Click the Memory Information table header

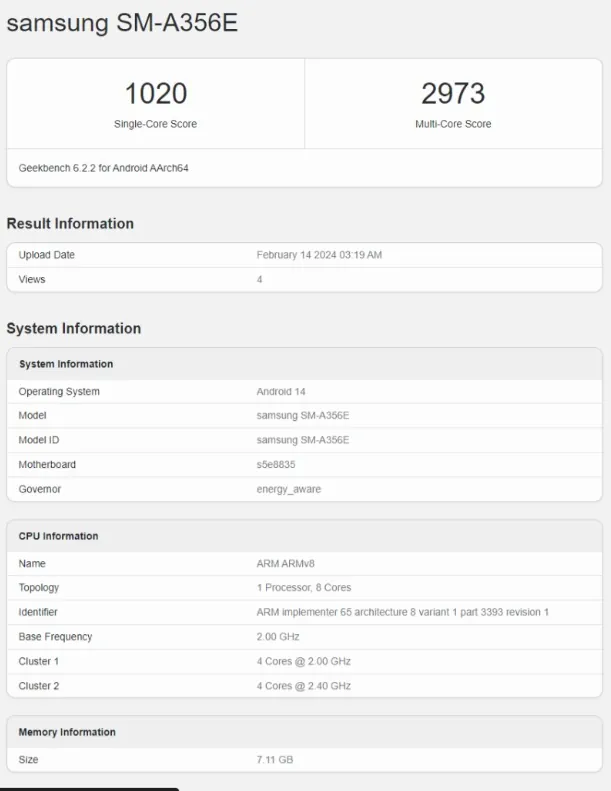67,732
